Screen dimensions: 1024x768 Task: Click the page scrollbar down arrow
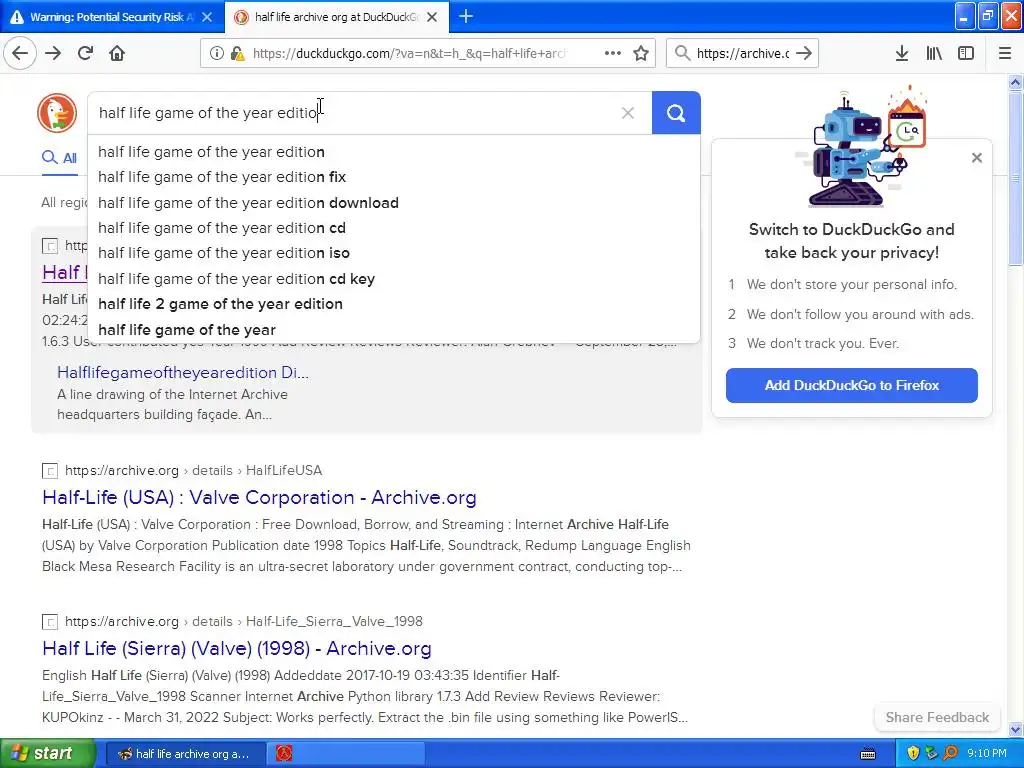coord(1015,729)
